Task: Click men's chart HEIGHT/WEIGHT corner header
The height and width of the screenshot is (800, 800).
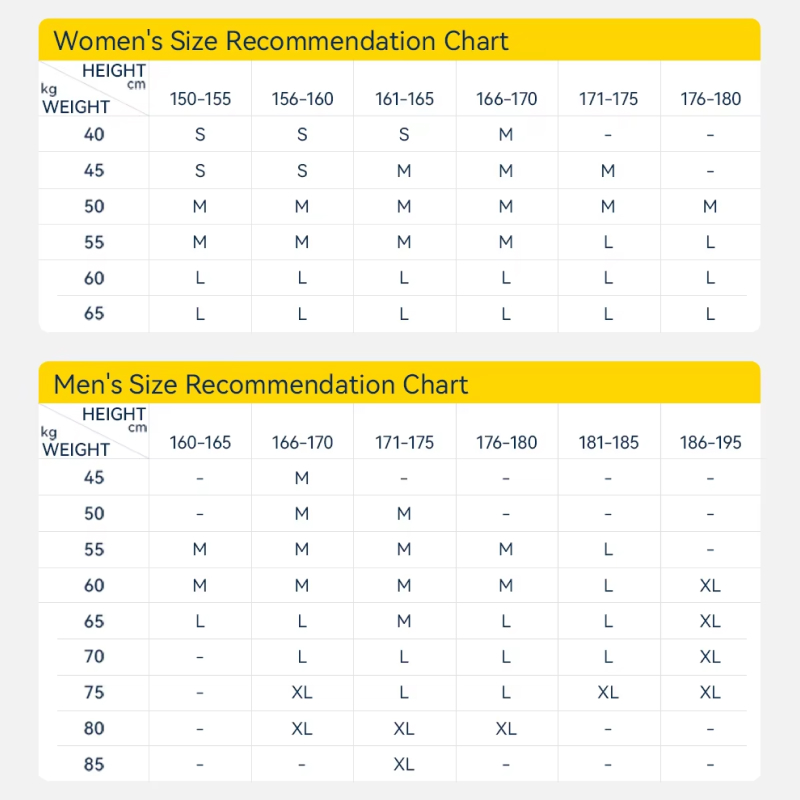Action: click(94, 432)
